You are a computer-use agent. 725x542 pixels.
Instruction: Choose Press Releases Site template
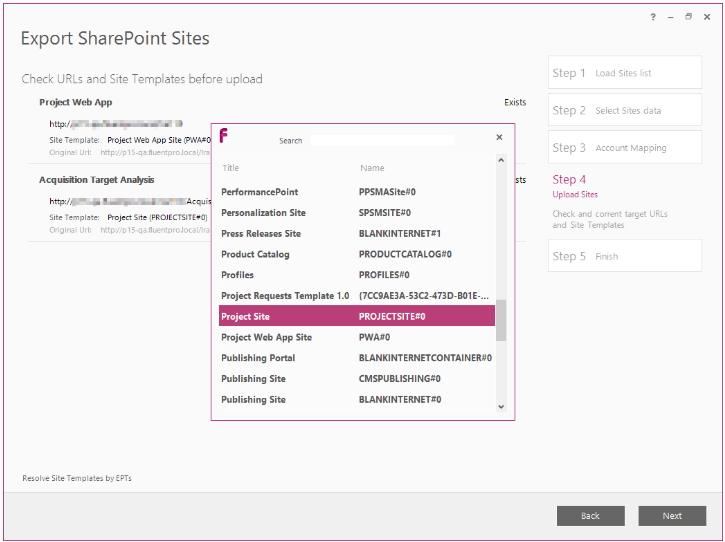(357, 234)
